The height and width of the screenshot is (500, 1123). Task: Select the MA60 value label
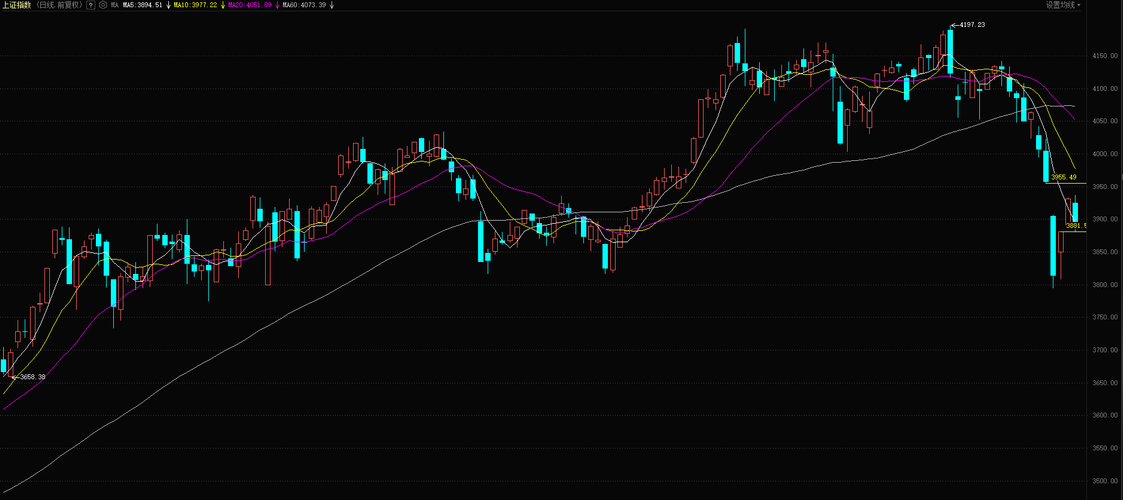tap(304, 5)
